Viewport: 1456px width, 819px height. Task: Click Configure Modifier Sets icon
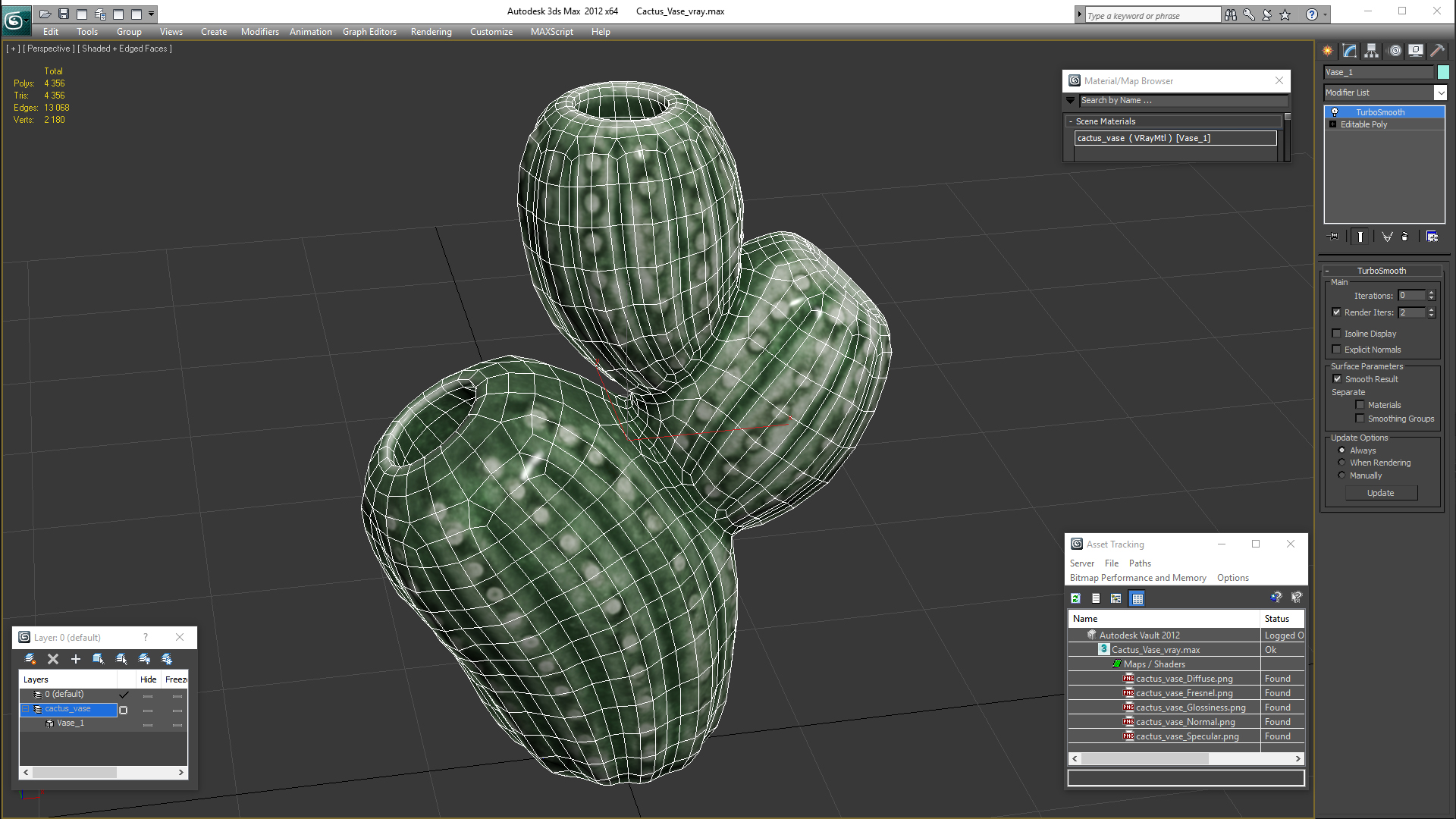point(1432,237)
